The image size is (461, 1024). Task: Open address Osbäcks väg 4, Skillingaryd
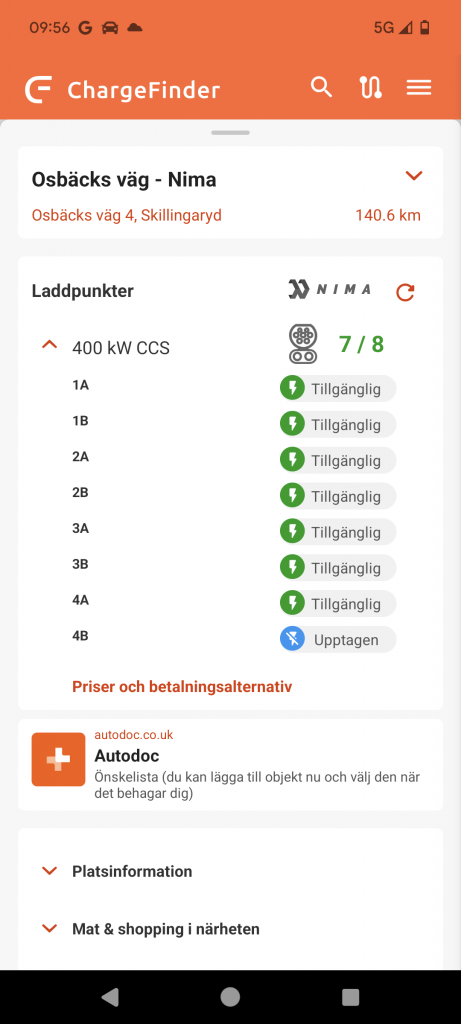(x=127, y=215)
